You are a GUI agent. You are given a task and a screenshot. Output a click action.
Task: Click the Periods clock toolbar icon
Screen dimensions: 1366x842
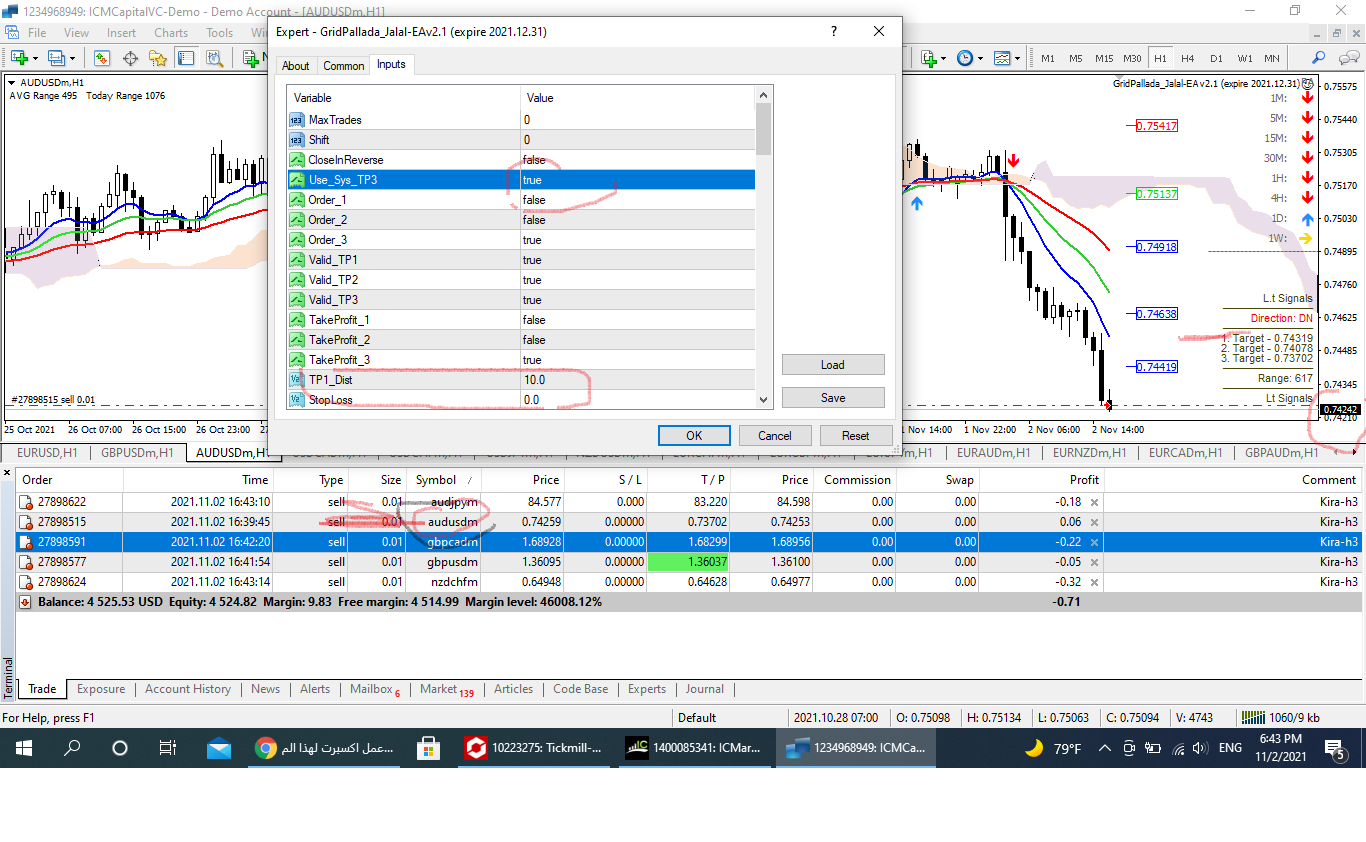(965, 58)
